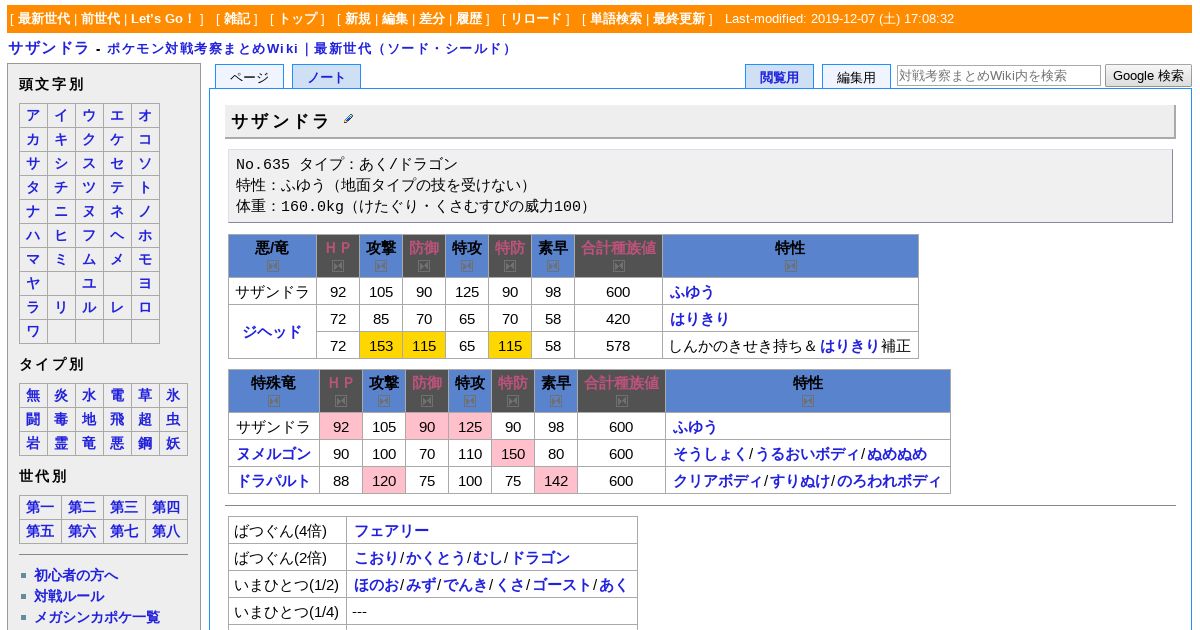
Task: Switch to the ページ tab
Action: click(249, 77)
